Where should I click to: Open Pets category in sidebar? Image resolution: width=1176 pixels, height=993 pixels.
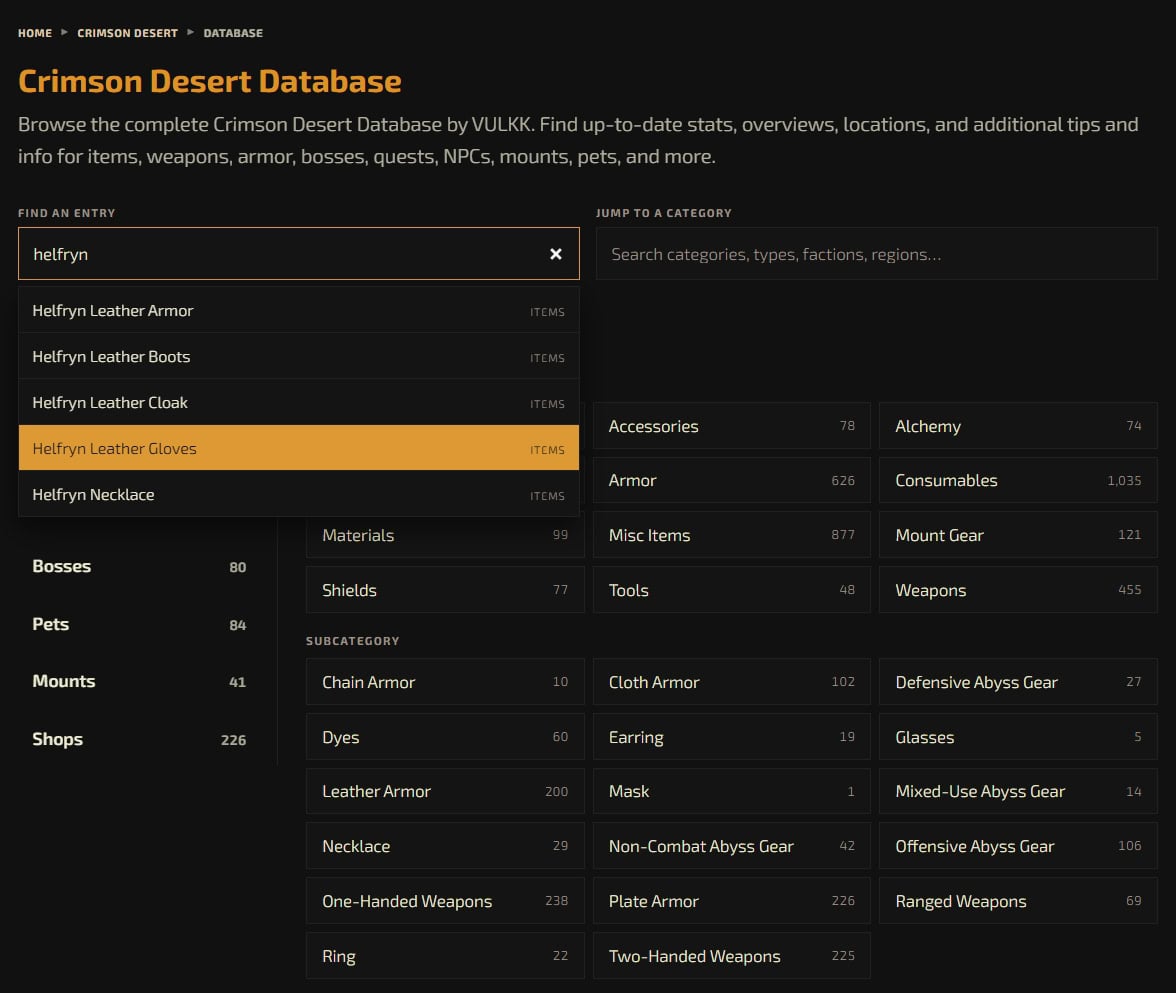pyautogui.click(x=140, y=624)
